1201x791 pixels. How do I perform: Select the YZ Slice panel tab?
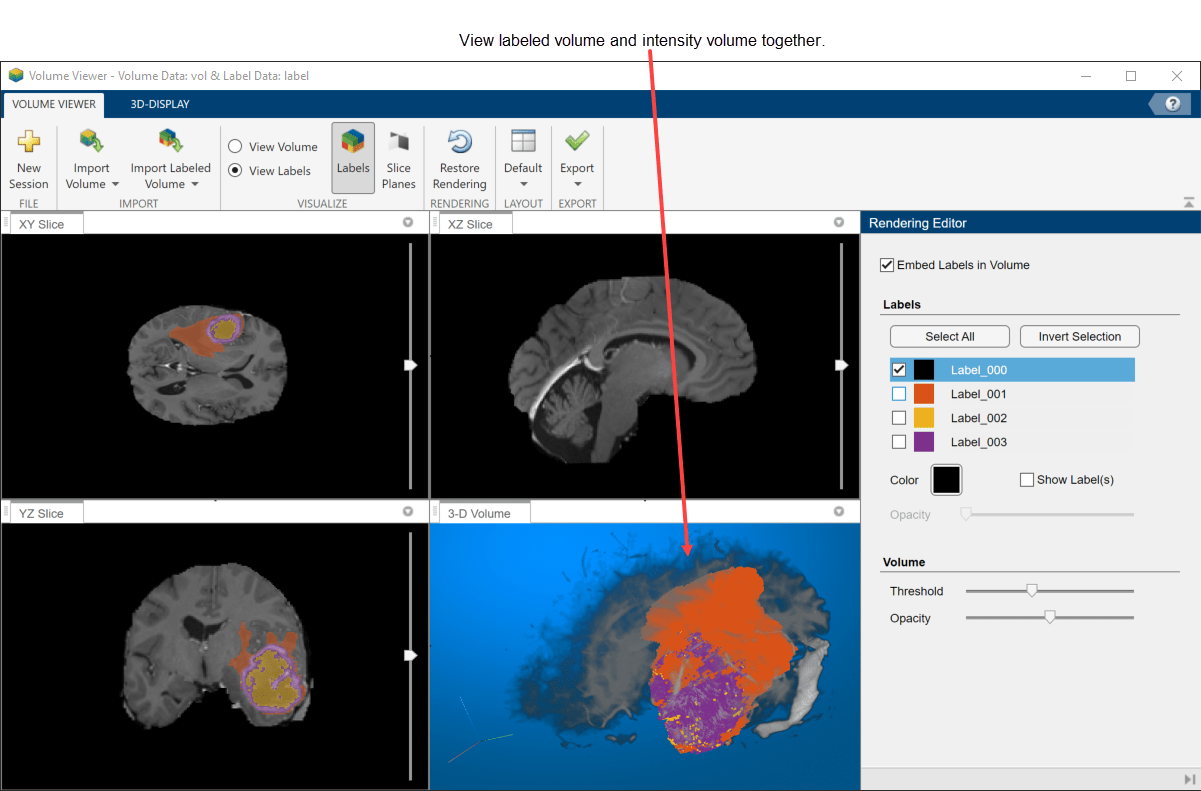coord(42,513)
